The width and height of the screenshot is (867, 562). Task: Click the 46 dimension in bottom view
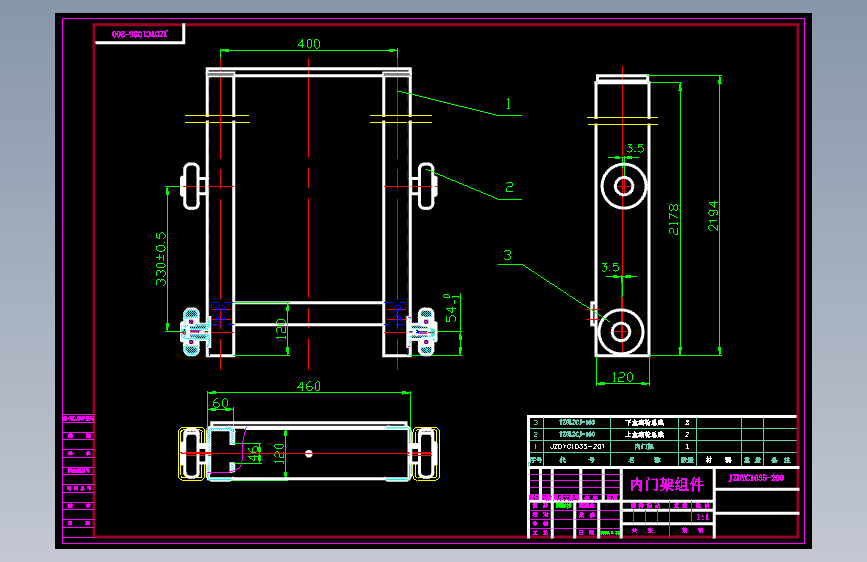coord(253,453)
